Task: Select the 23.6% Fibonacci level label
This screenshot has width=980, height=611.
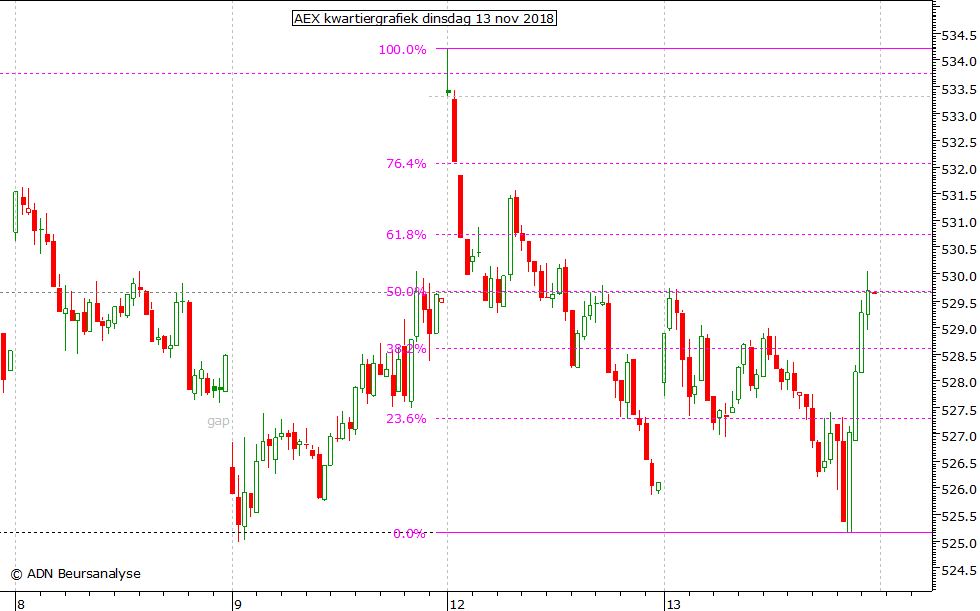Action: tap(406, 419)
